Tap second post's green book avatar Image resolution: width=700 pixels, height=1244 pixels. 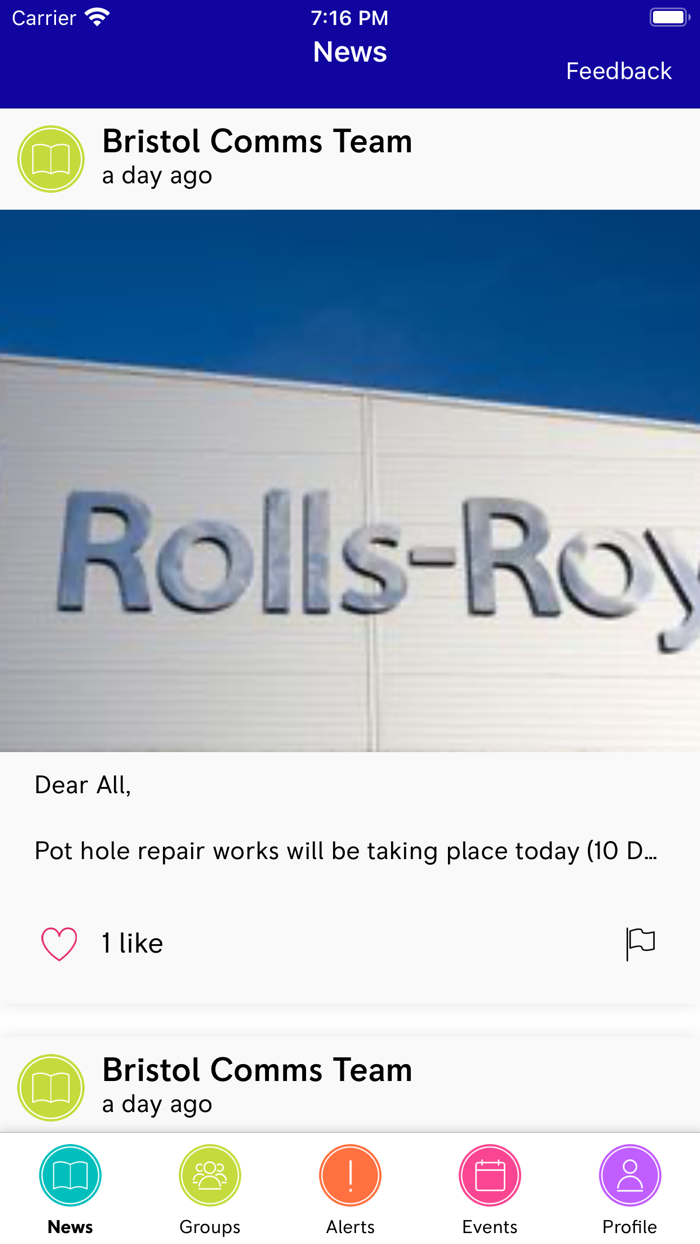click(x=51, y=1087)
